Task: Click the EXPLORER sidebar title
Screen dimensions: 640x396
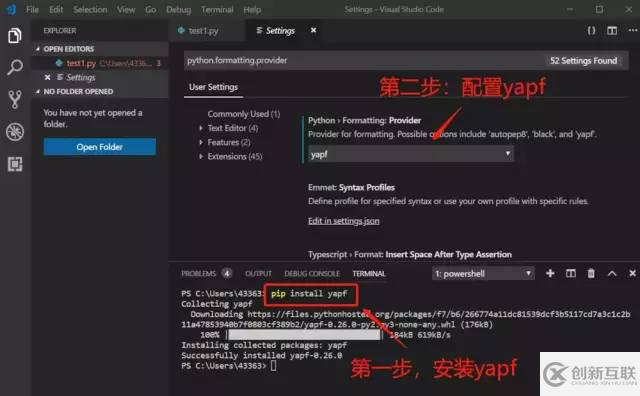Action: point(60,31)
